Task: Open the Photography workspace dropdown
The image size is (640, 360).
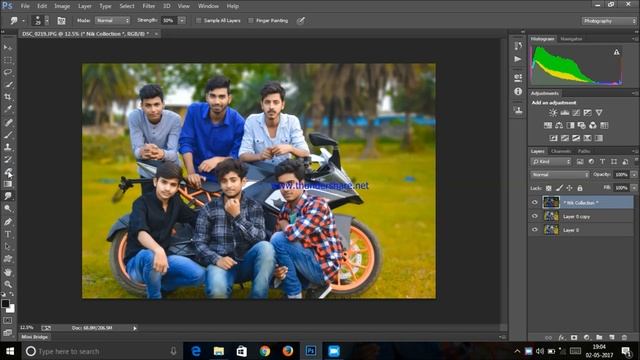Action: (x=609, y=21)
